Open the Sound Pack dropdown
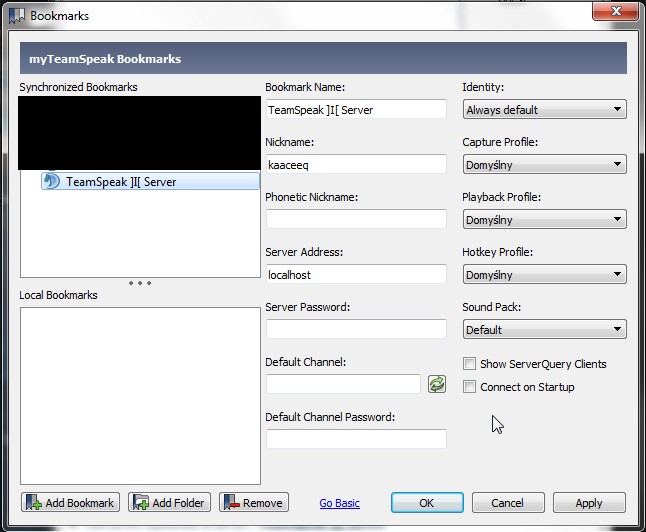Image resolution: width=646 pixels, height=532 pixels. click(x=545, y=330)
